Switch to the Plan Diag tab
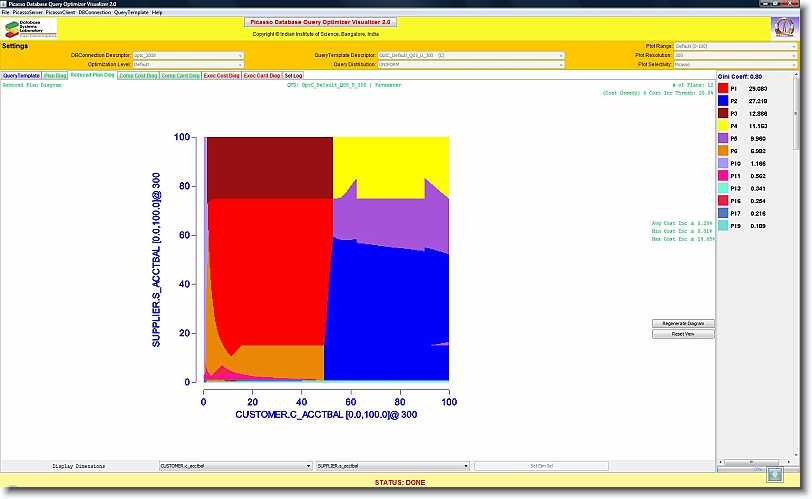812x499 pixels. tap(55, 75)
